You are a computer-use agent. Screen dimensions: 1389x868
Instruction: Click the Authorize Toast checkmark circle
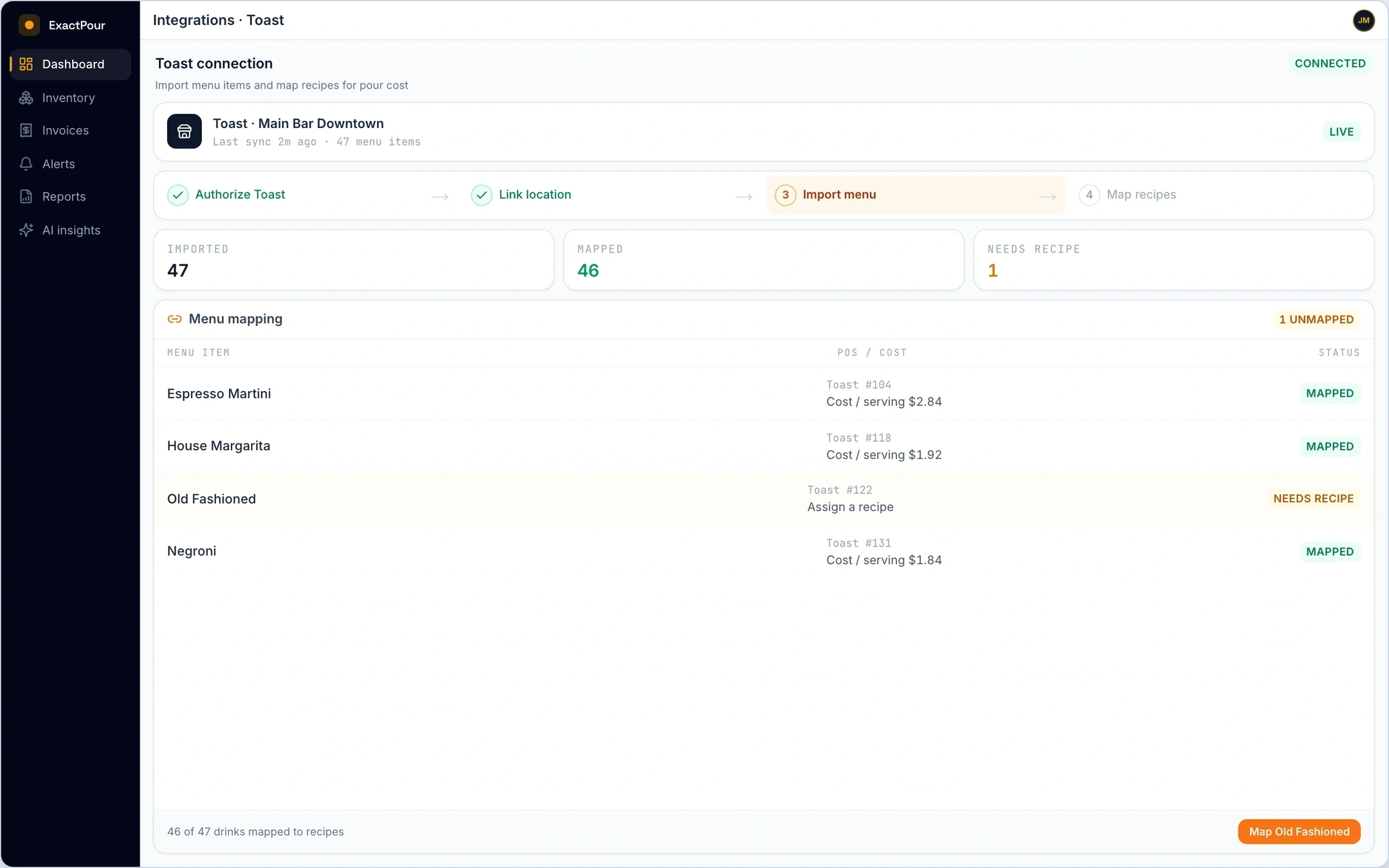[x=178, y=195]
